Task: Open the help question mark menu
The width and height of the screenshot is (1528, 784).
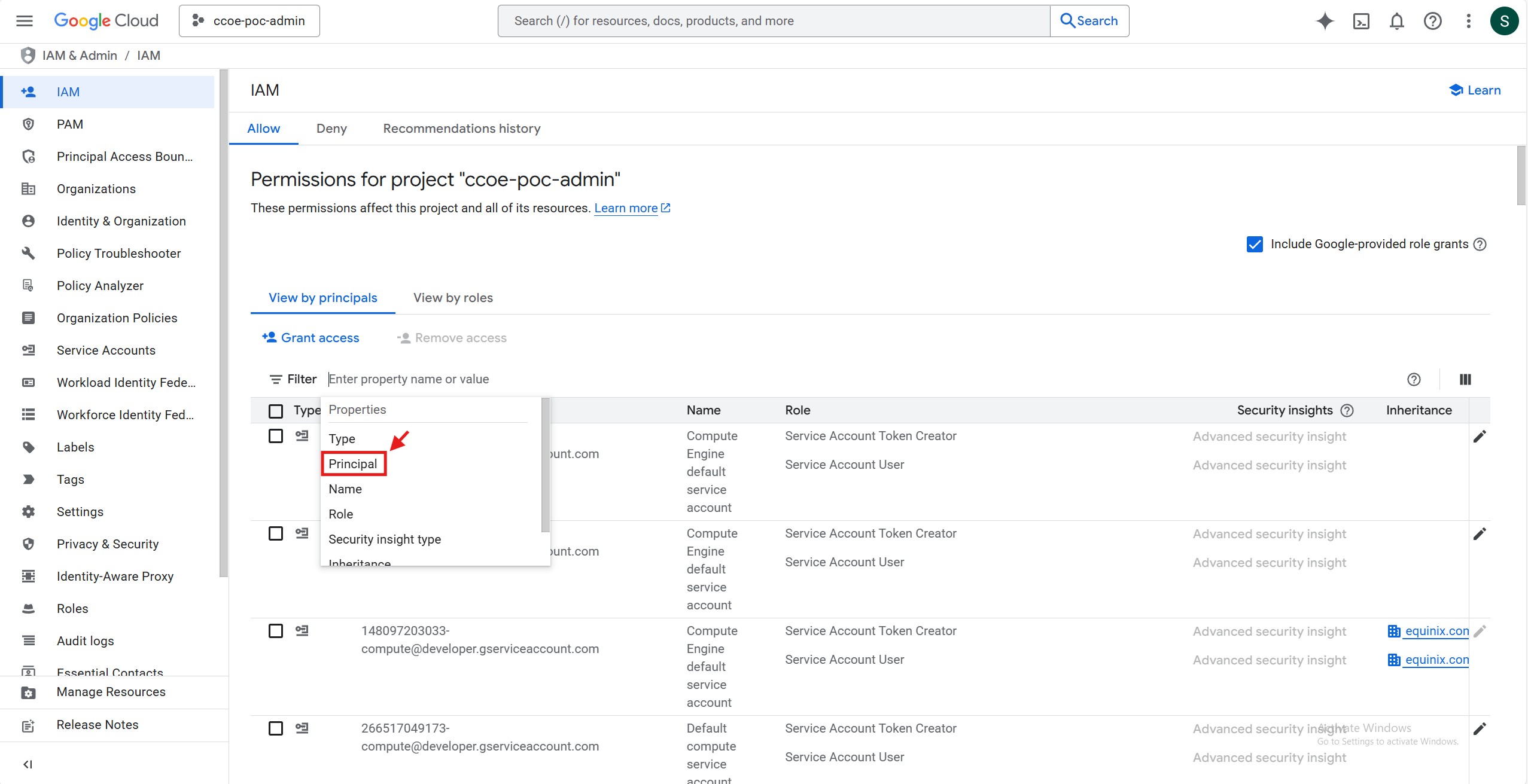Action: pos(1432,21)
